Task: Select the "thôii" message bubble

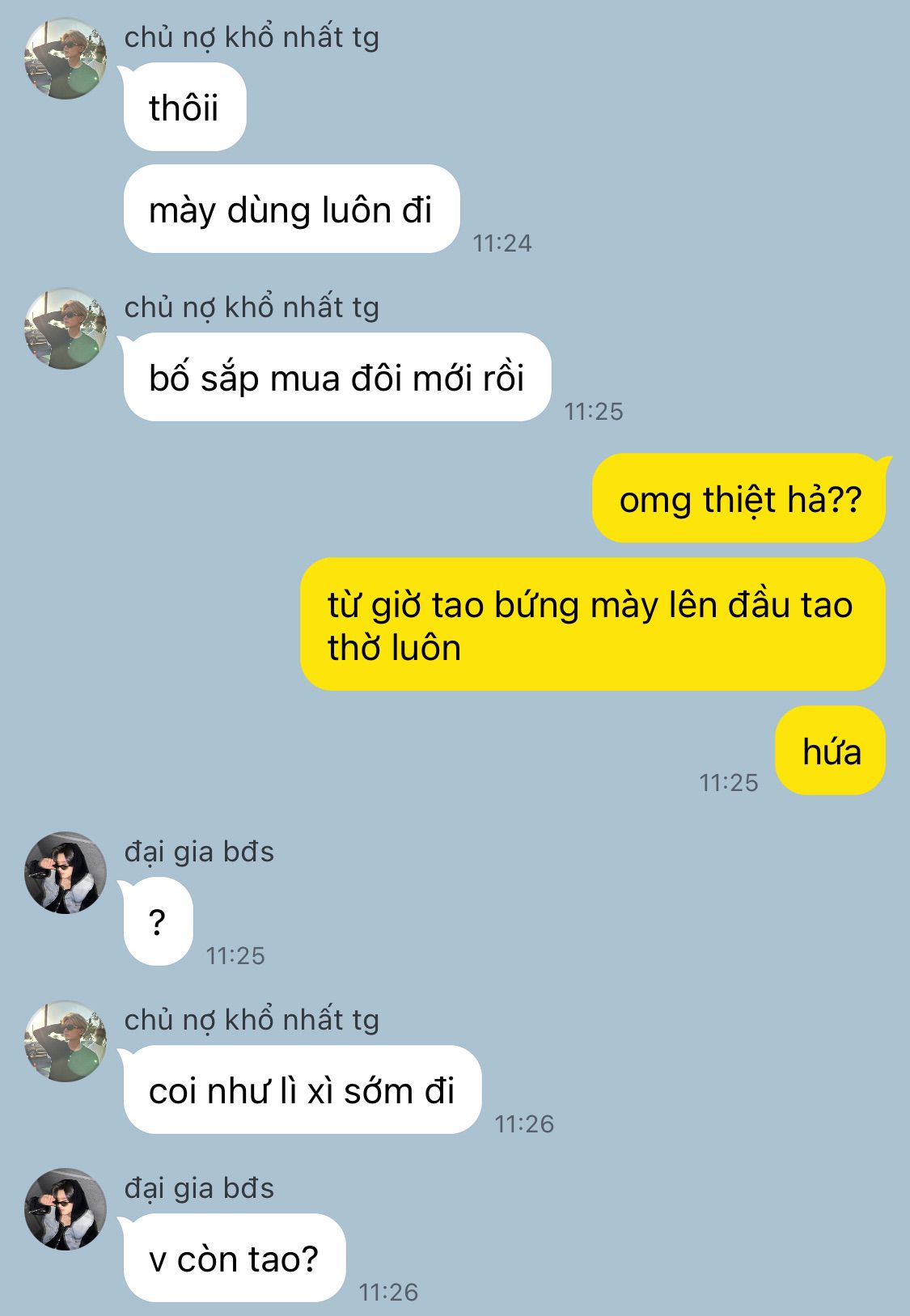Action: coord(184,107)
